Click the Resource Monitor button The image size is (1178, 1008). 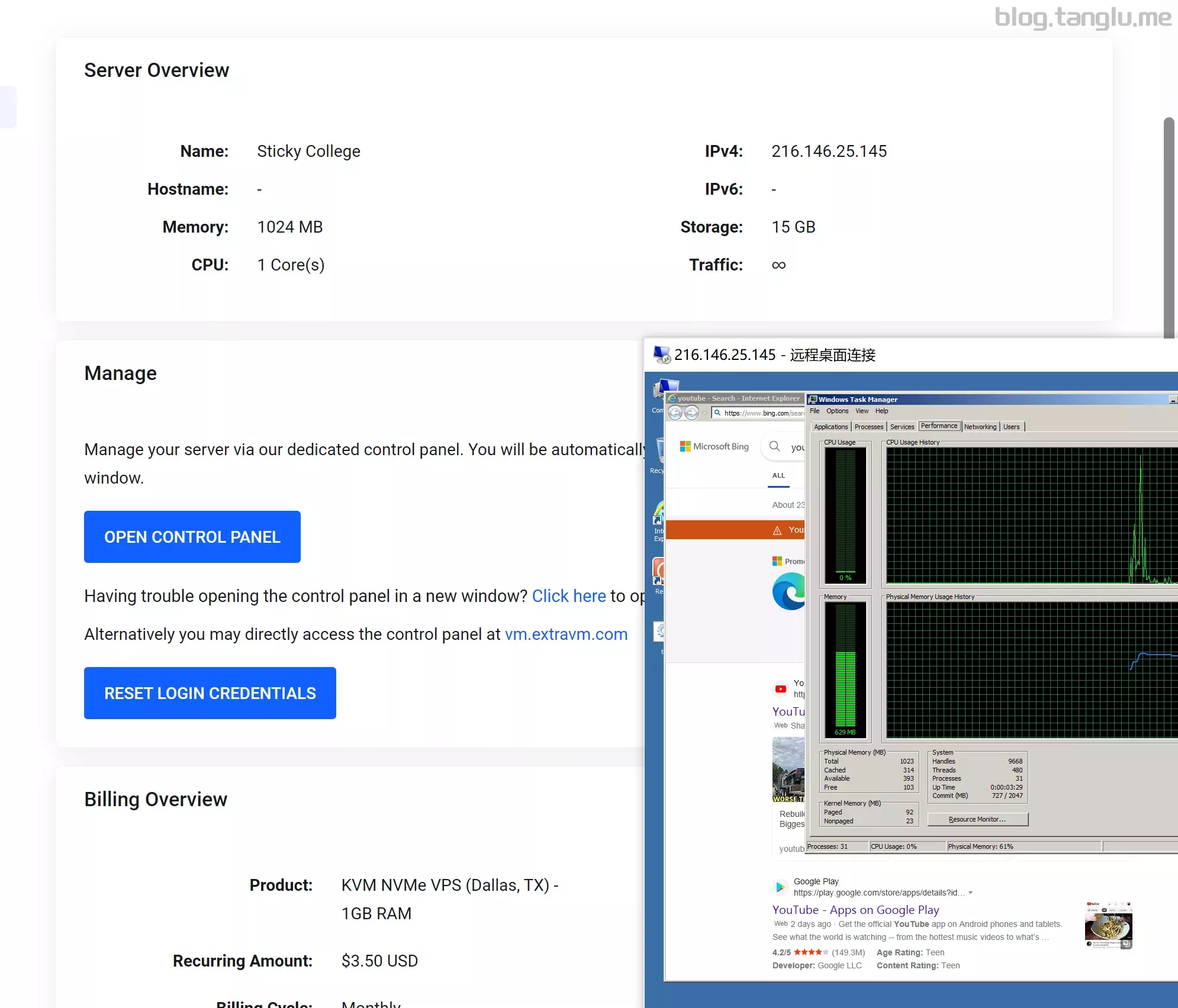977,819
